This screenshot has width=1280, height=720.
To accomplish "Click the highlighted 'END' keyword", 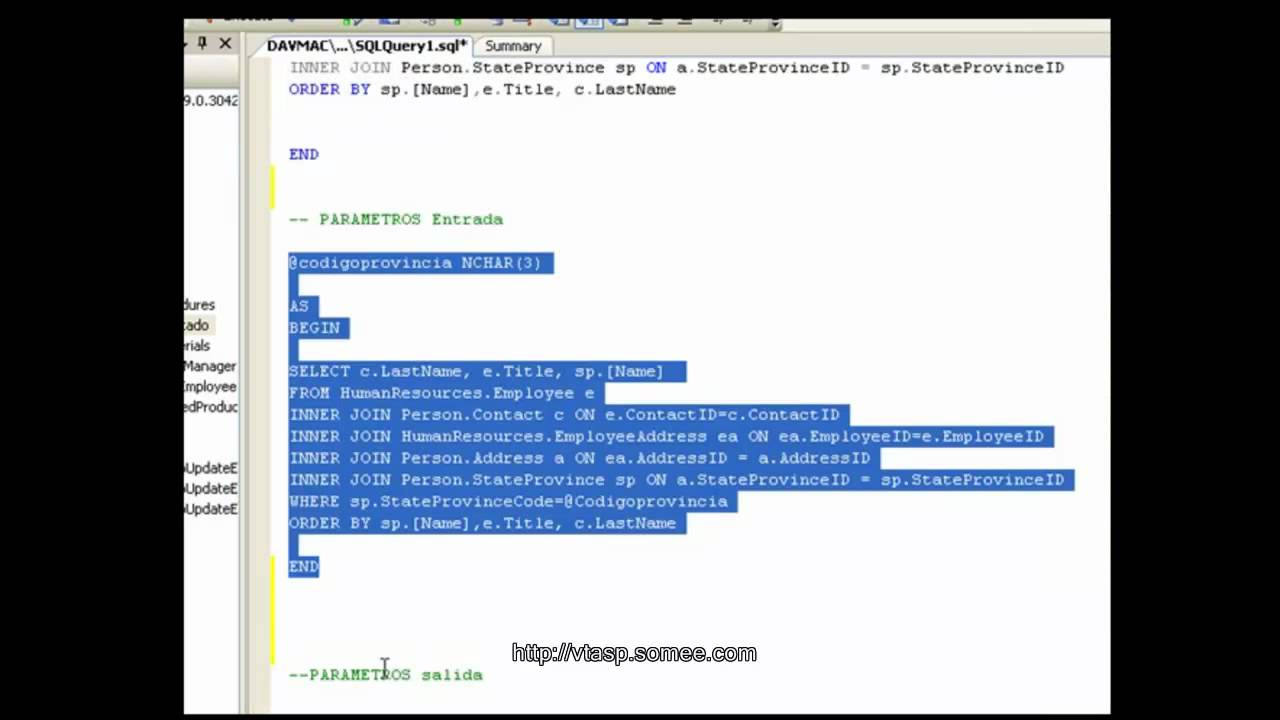I will [x=304, y=567].
